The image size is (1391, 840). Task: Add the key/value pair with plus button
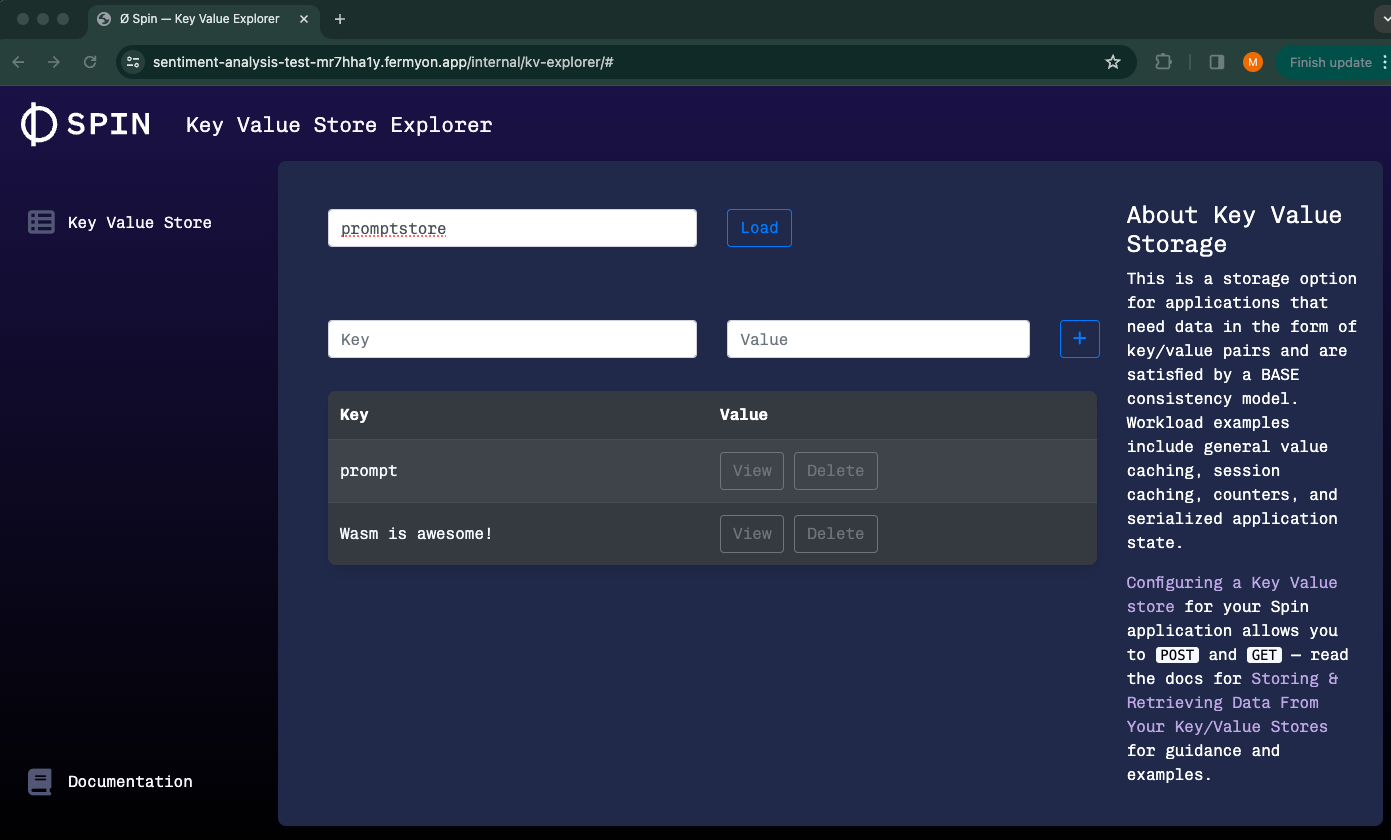click(x=1080, y=339)
